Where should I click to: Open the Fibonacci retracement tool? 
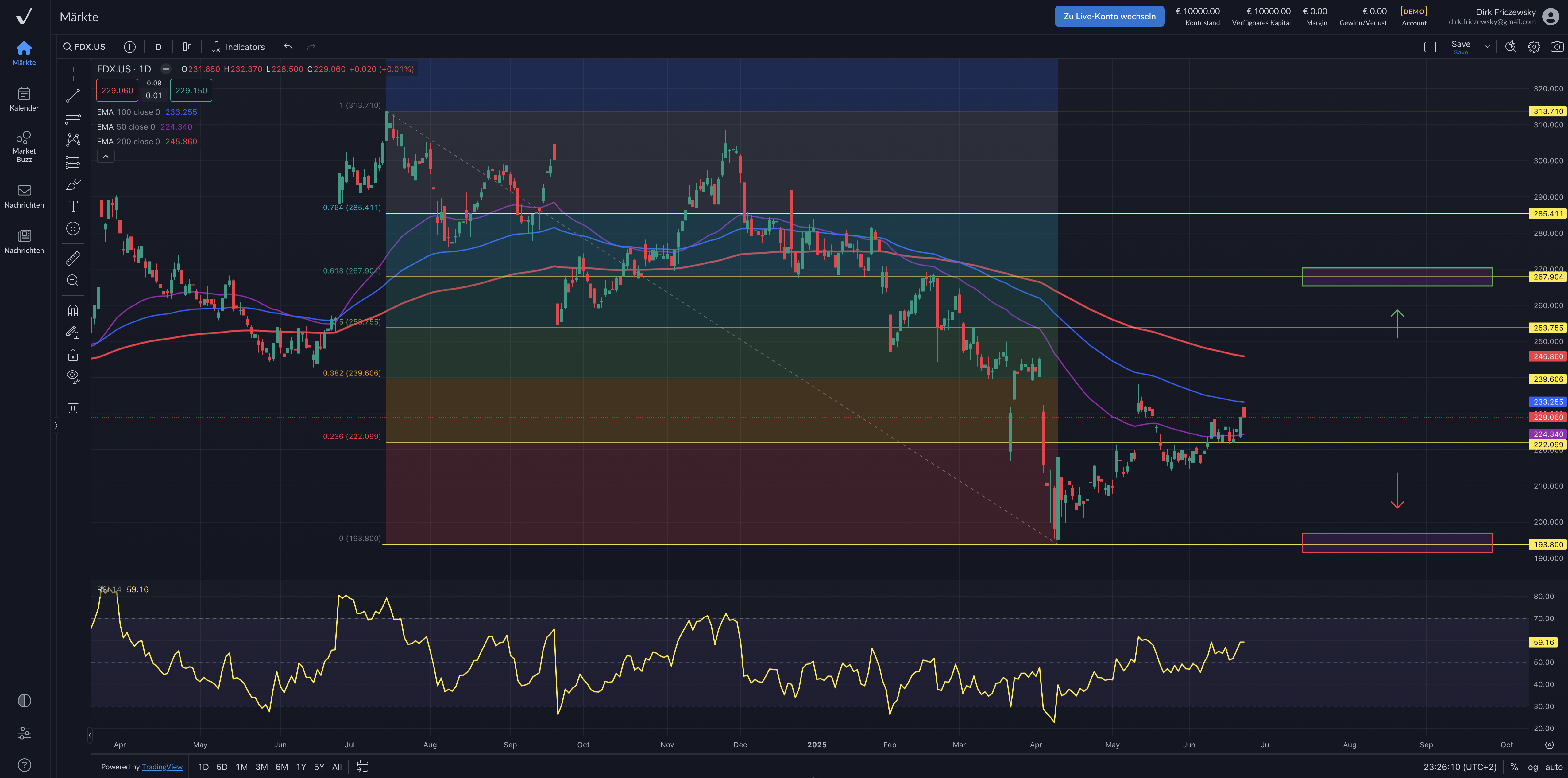(x=72, y=118)
